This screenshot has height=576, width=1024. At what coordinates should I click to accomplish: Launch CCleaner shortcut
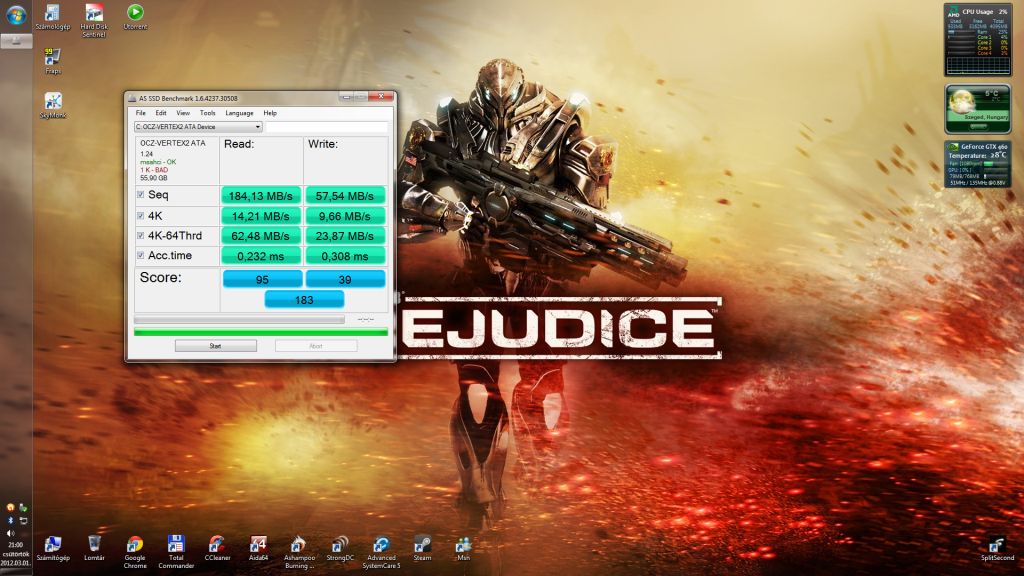click(x=217, y=549)
